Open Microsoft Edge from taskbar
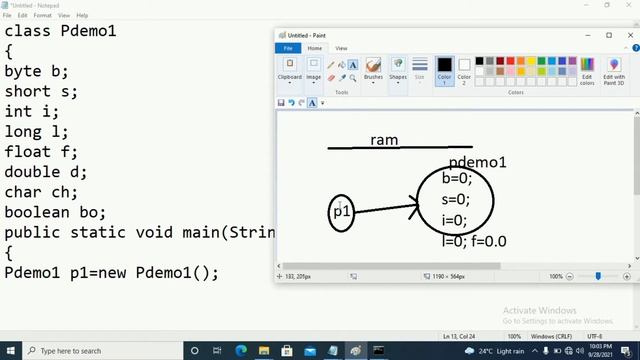This screenshot has width=640, height=360. [241, 351]
